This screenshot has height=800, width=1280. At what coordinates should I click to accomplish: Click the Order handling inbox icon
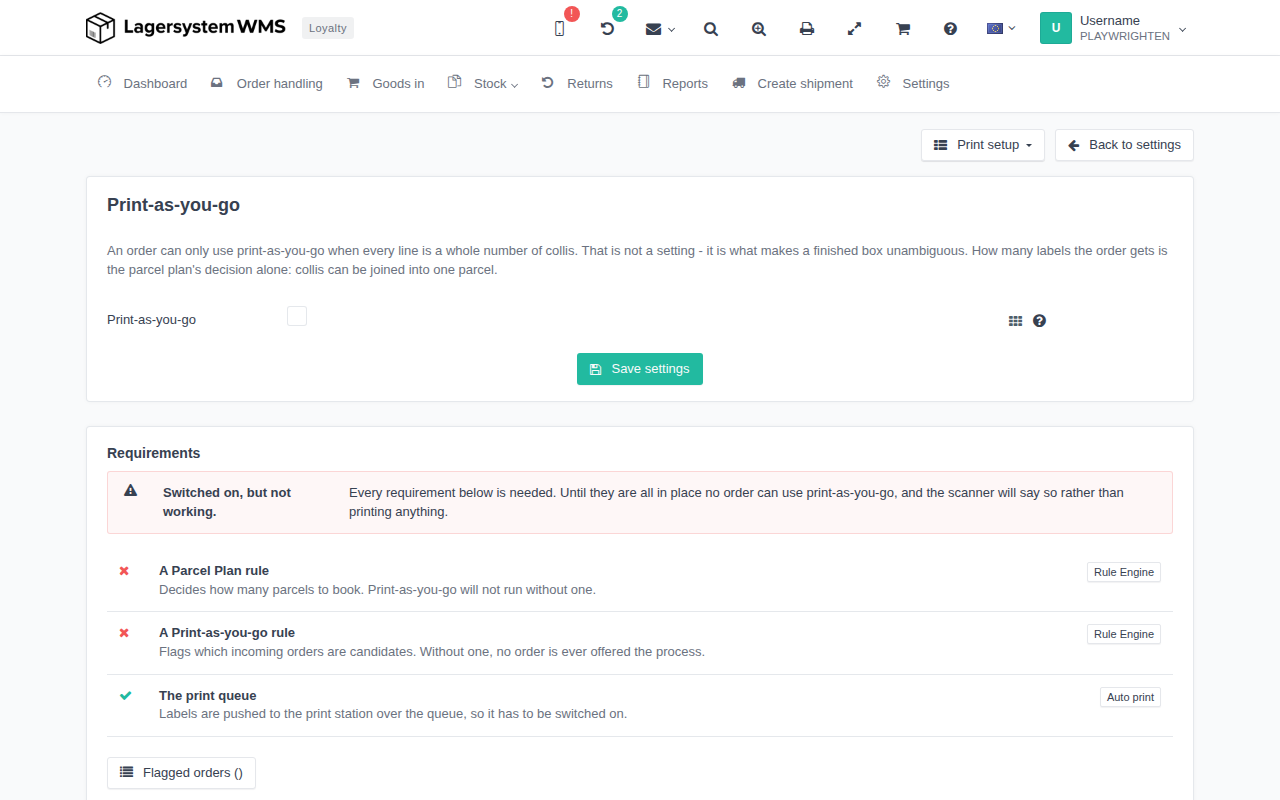(217, 83)
